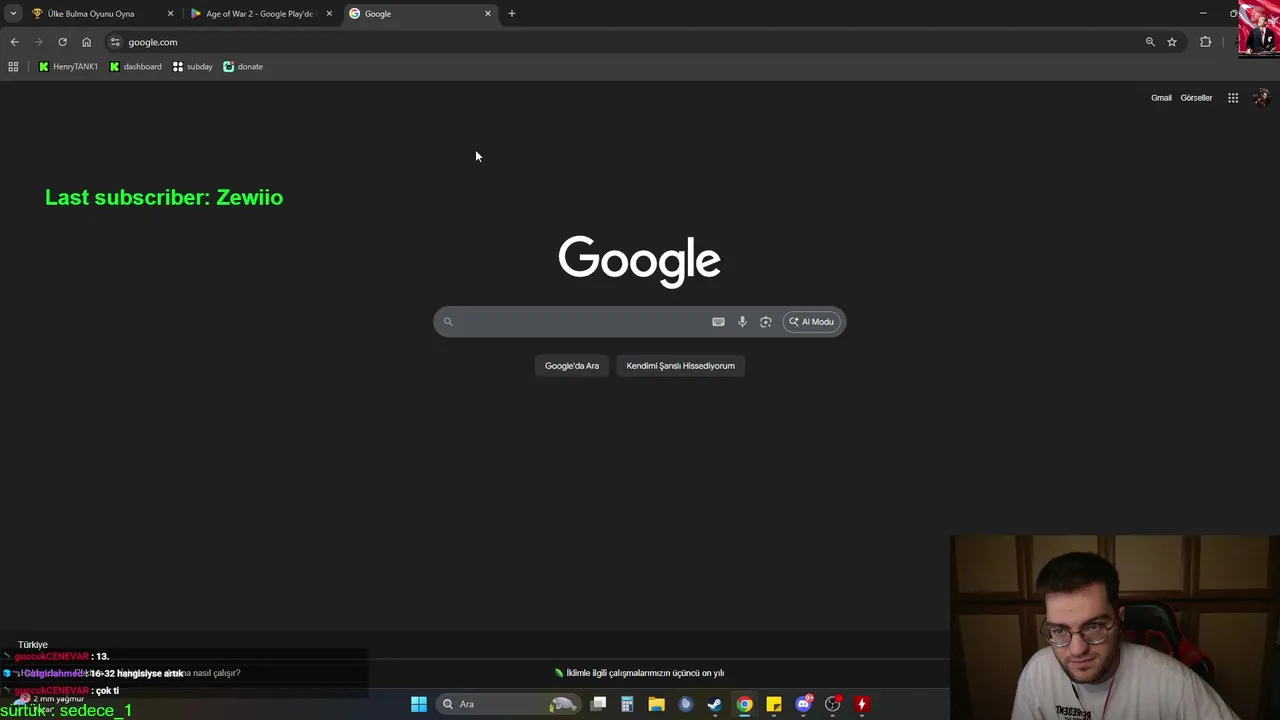
Task: Open the subday bookmark
Action: coord(193,67)
